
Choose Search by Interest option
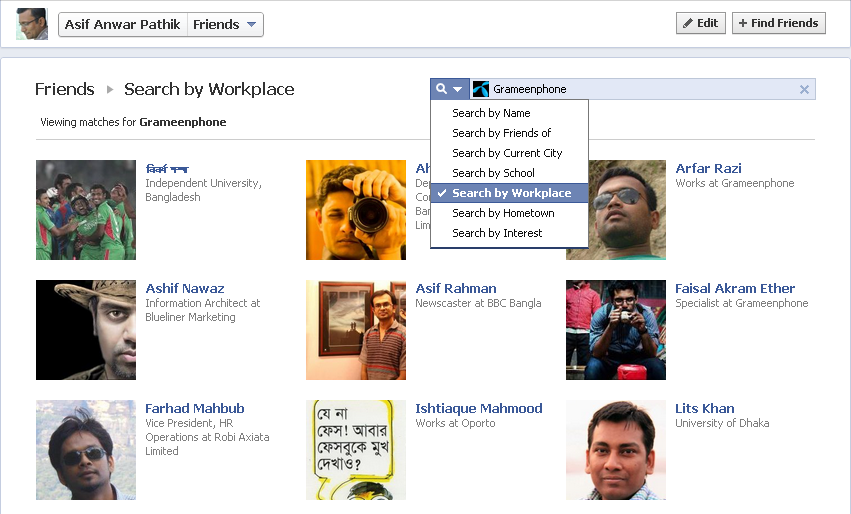point(509,233)
